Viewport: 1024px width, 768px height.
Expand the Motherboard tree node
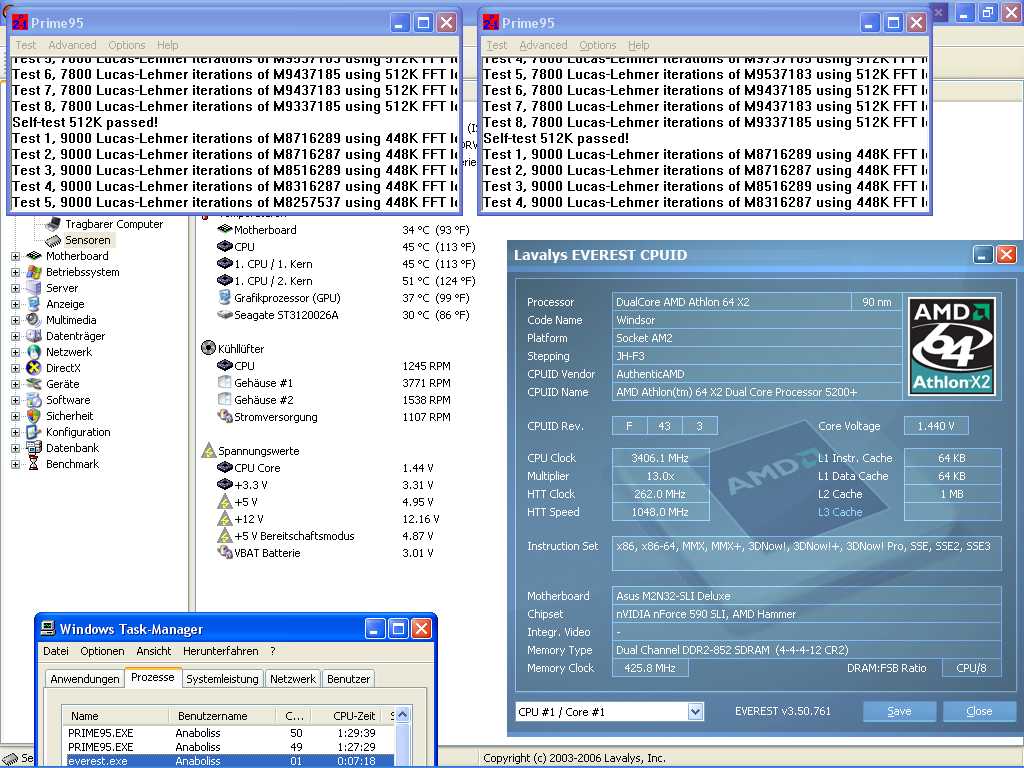pyautogui.click(x=16, y=257)
